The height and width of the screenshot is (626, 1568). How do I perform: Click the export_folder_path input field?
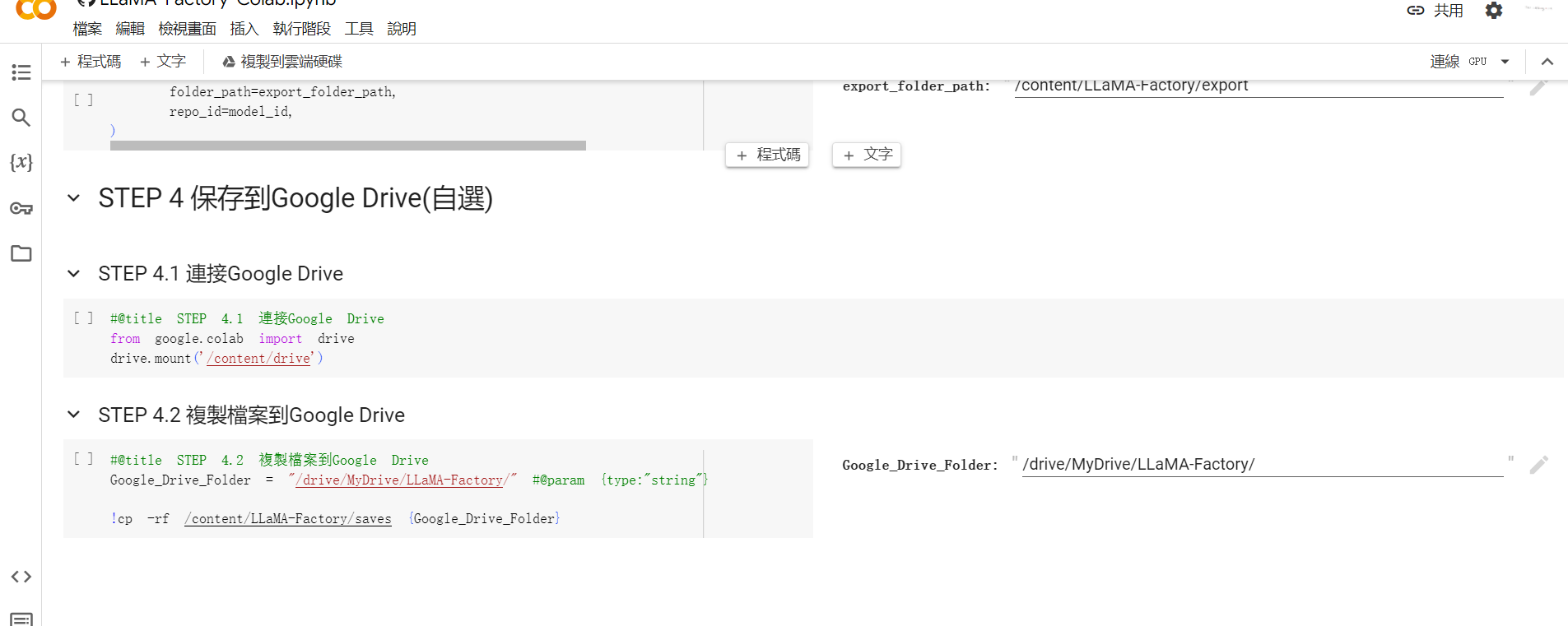point(1259,86)
